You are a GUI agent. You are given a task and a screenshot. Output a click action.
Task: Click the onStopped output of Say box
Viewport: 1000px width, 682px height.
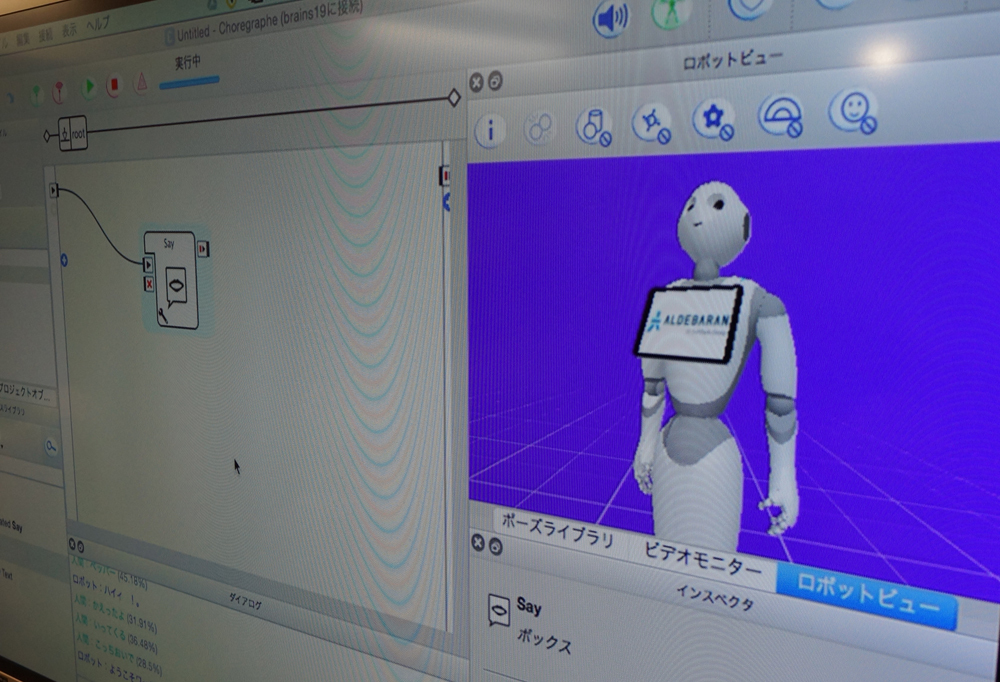(x=203, y=248)
